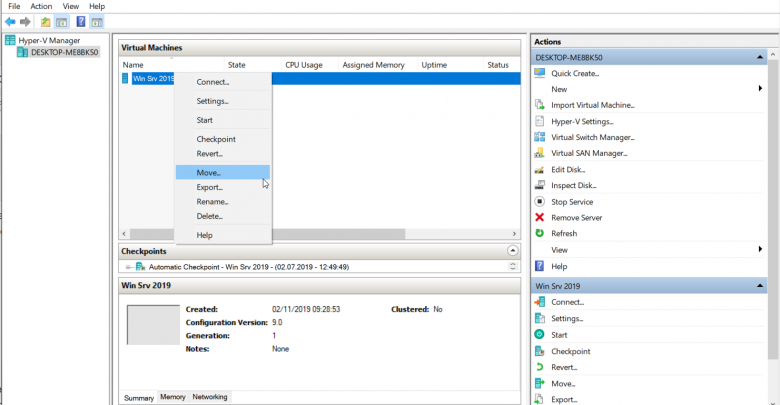Expand the New submenu arrow in Actions
Image resolution: width=780 pixels, height=405 pixels.
point(760,89)
